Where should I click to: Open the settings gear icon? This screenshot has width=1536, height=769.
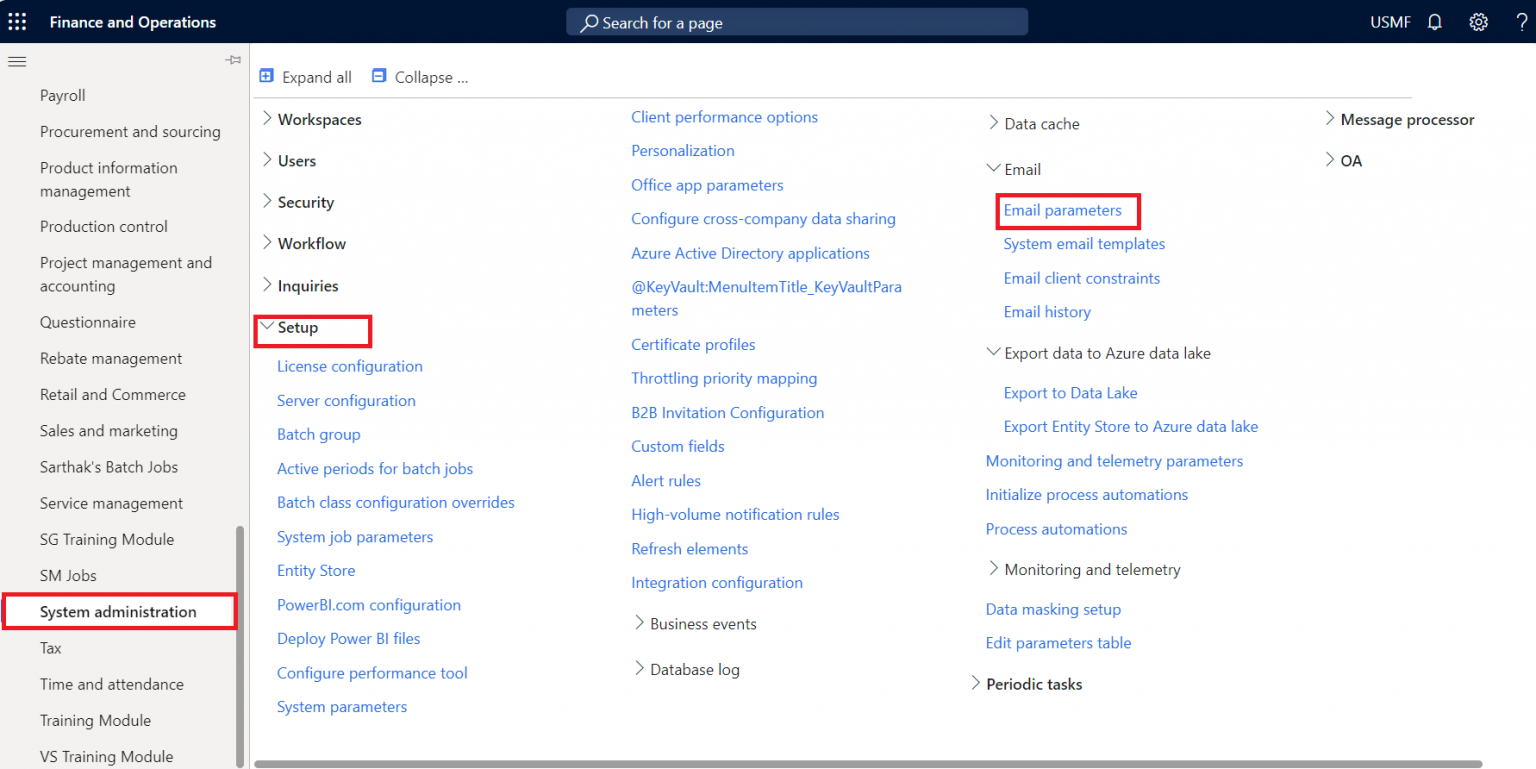coord(1478,21)
